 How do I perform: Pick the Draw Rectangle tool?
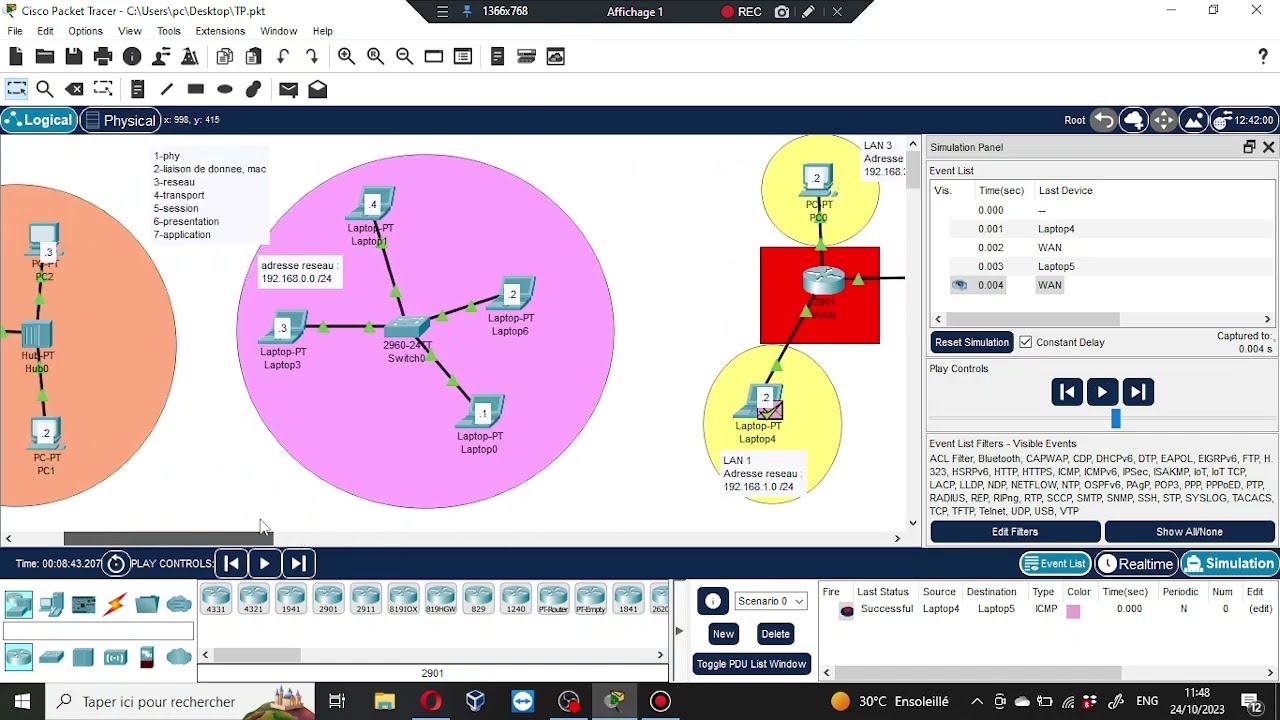tap(196, 89)
